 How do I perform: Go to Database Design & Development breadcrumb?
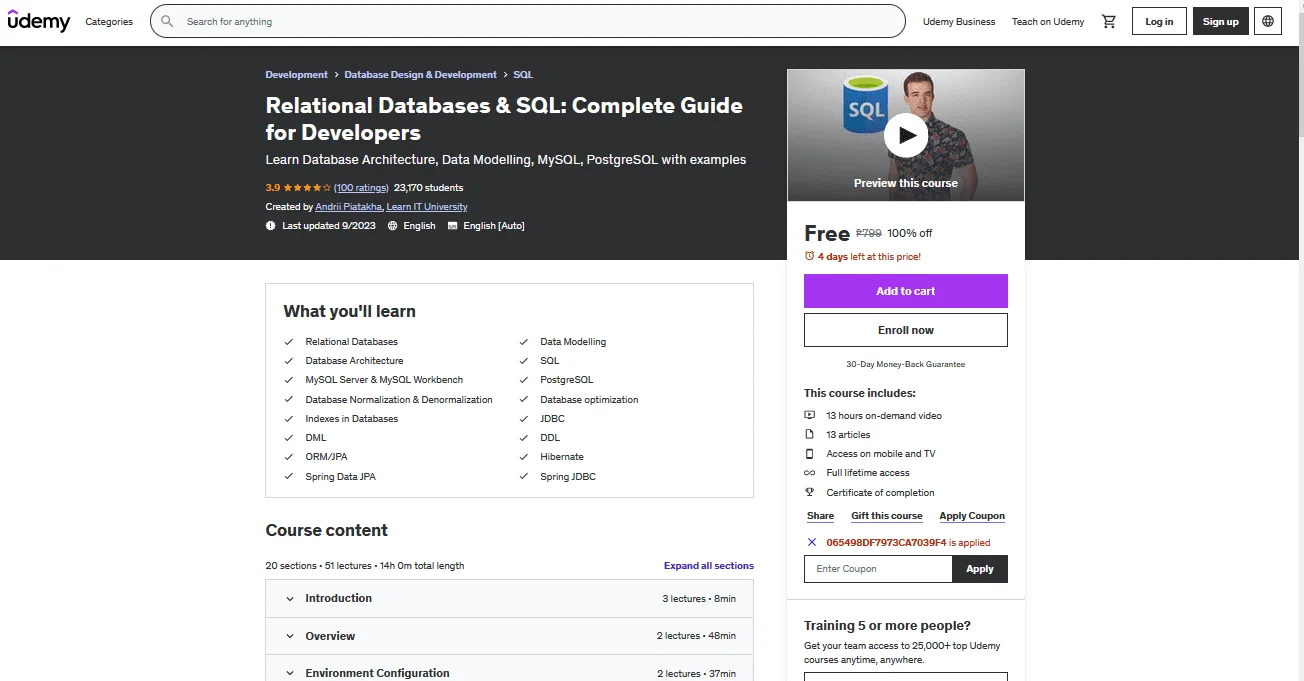(421, 75)
